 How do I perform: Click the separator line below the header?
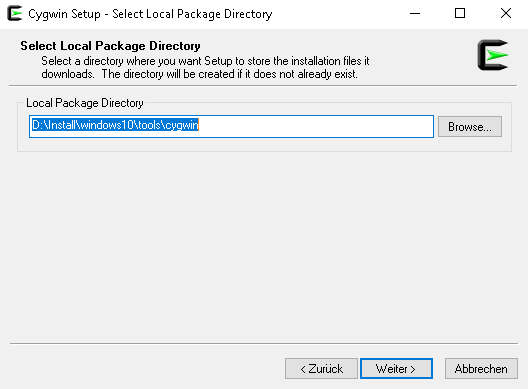point(263,86)
